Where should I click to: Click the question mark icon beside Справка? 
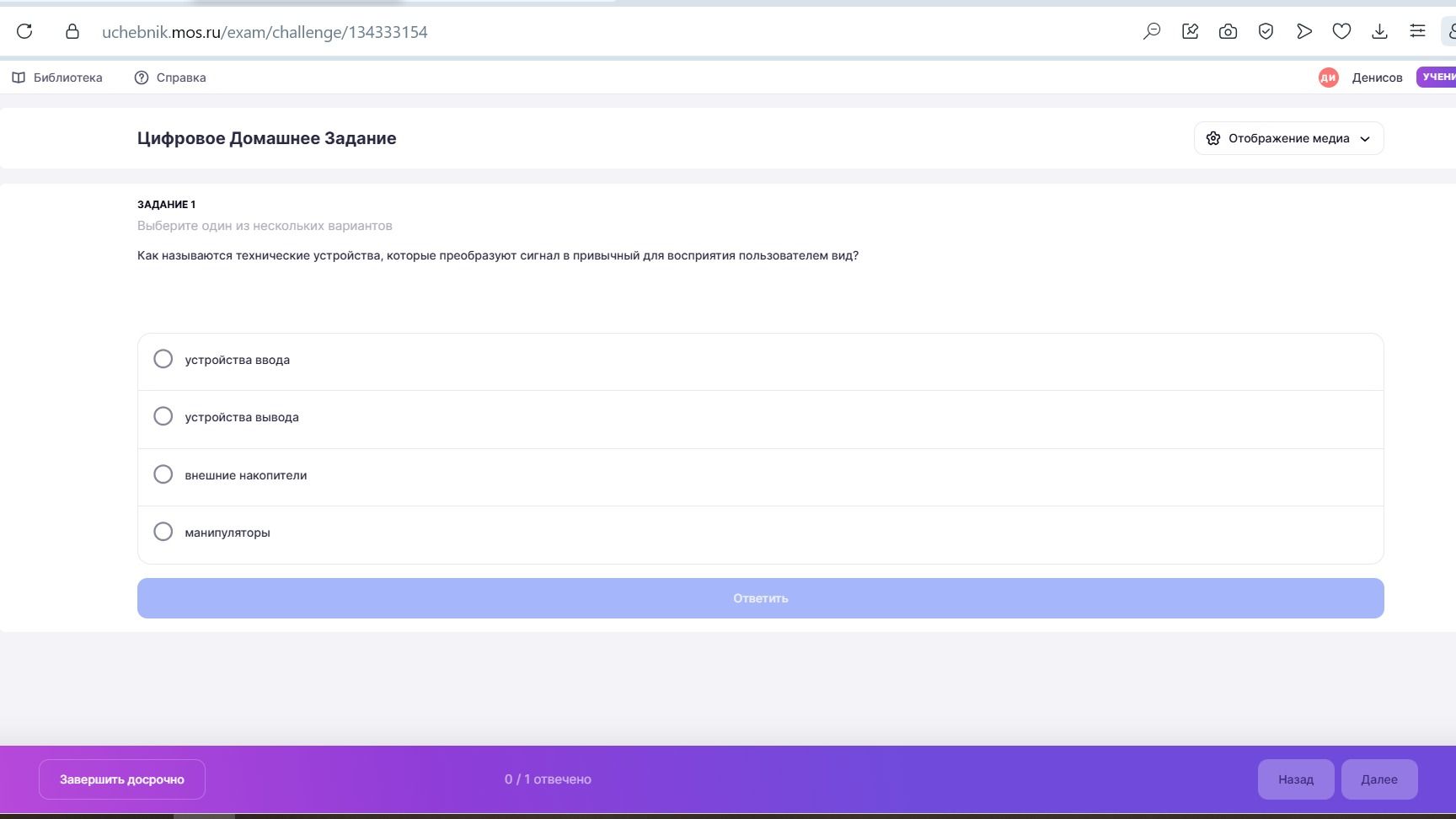(142, 78)
